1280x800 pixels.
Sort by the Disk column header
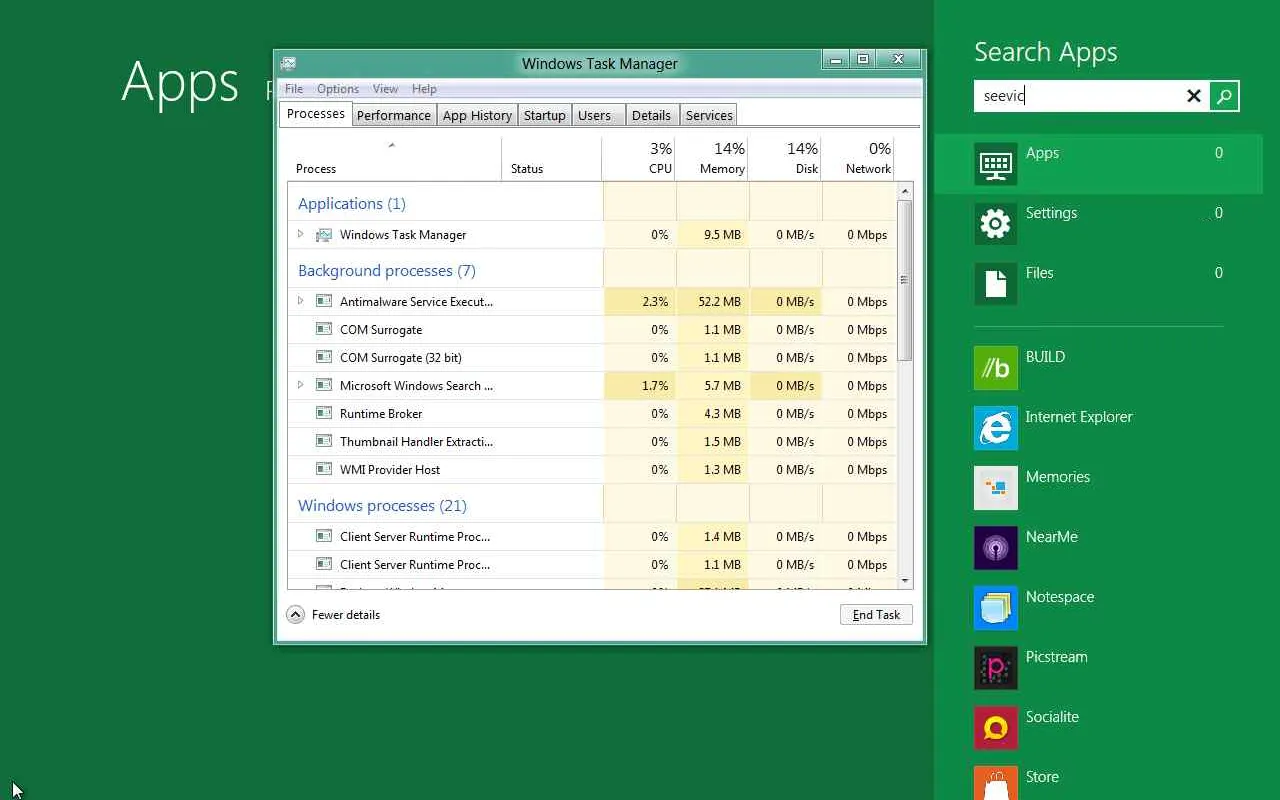(x=785, y=158)
